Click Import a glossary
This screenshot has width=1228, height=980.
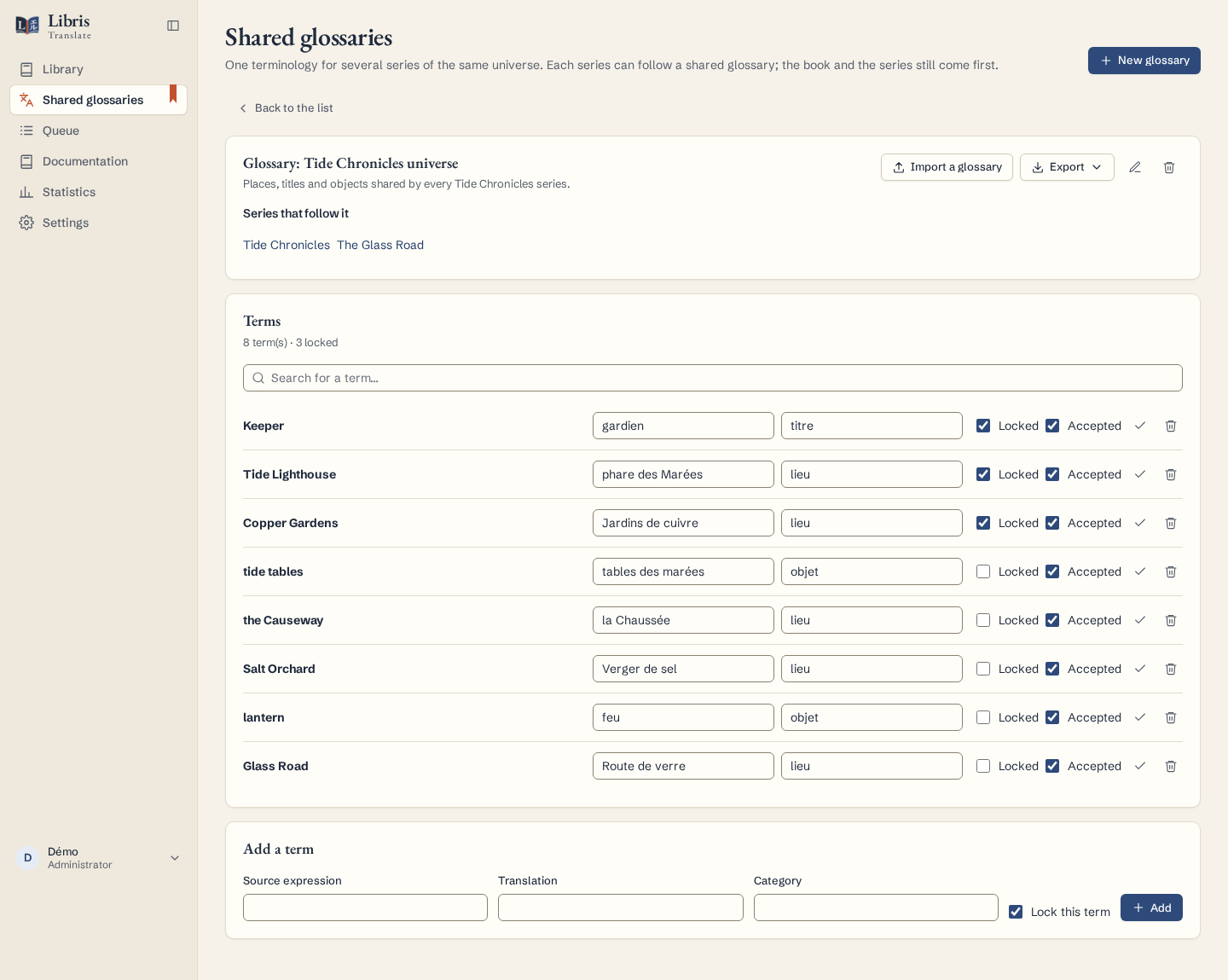tap(947, 167)
